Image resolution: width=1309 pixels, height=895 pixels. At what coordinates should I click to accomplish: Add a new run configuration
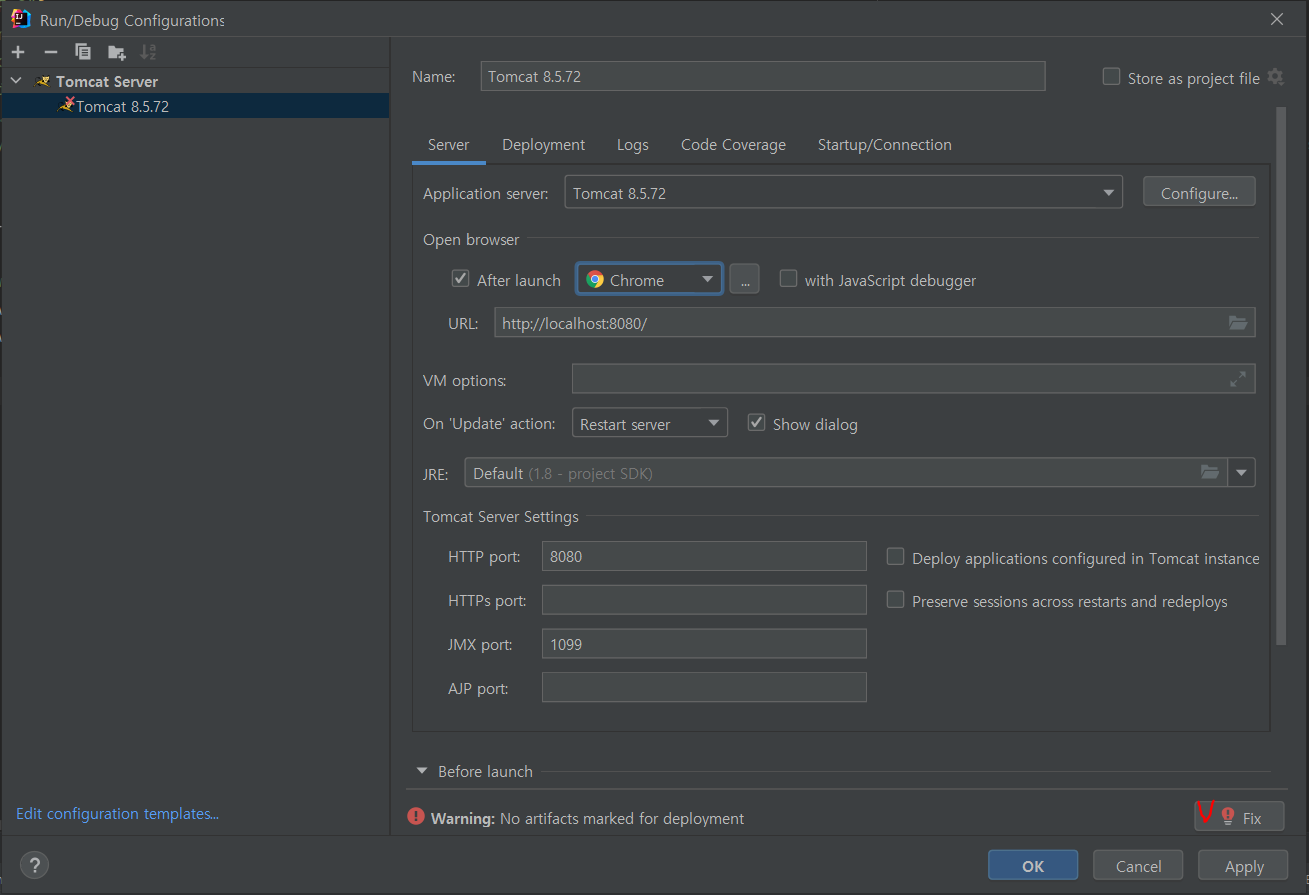pyautogui.click(x=18, y=52)
